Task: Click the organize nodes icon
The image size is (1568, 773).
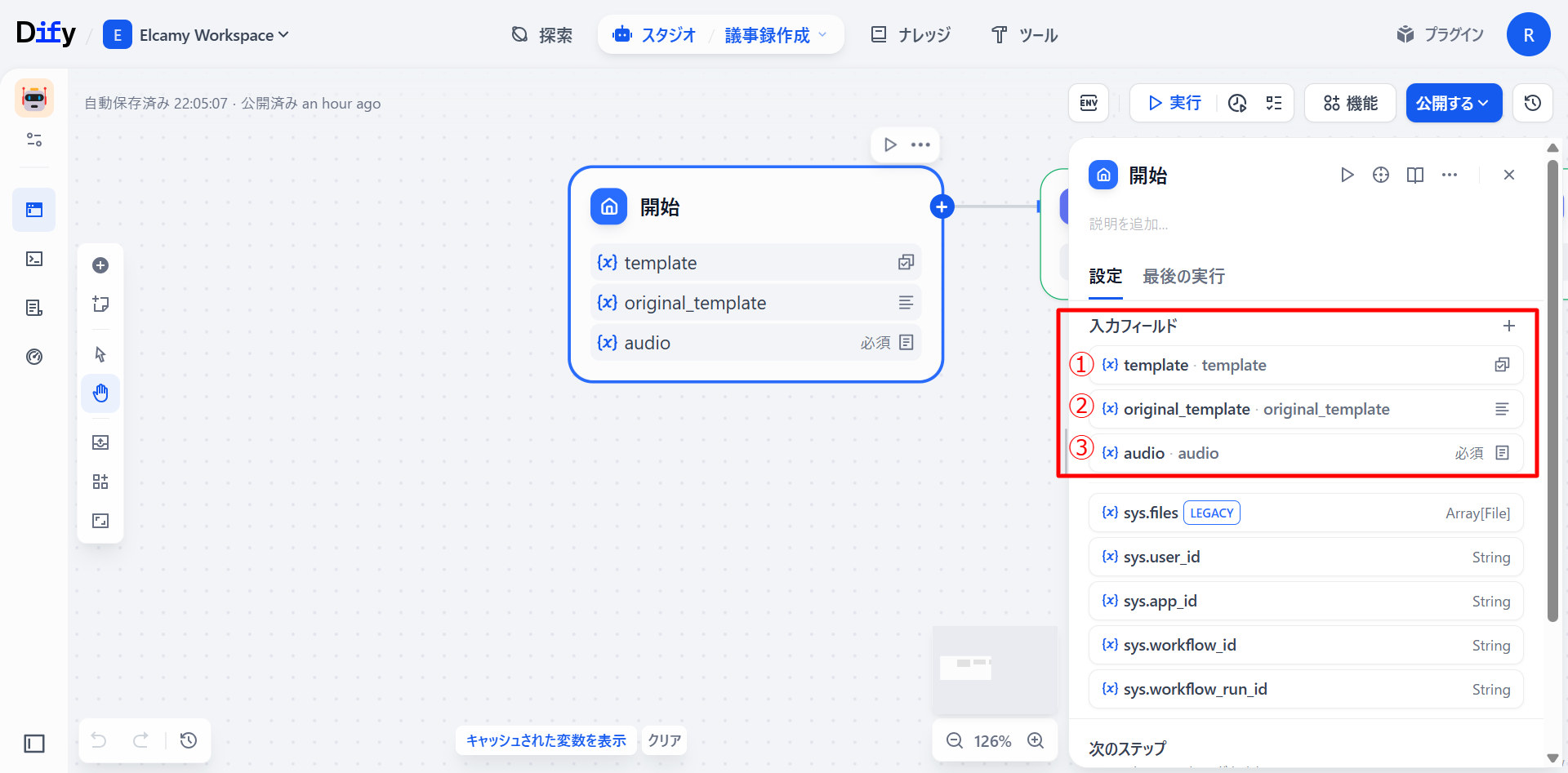Action: [100, 482]
